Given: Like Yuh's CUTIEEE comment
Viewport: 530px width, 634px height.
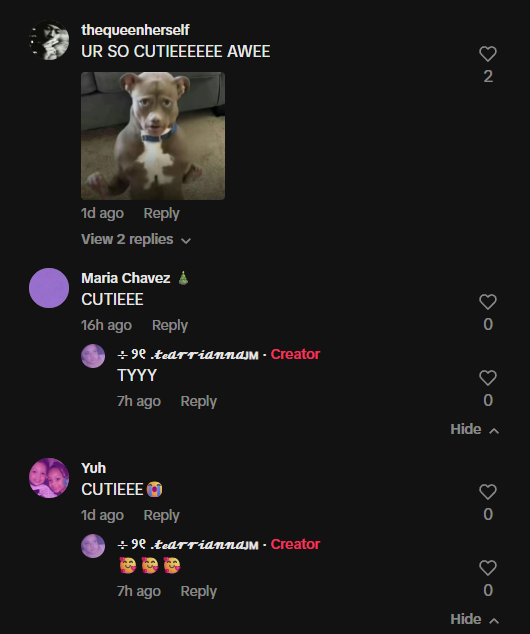Looking at the screenshot, I should click(x=488, y=492).
